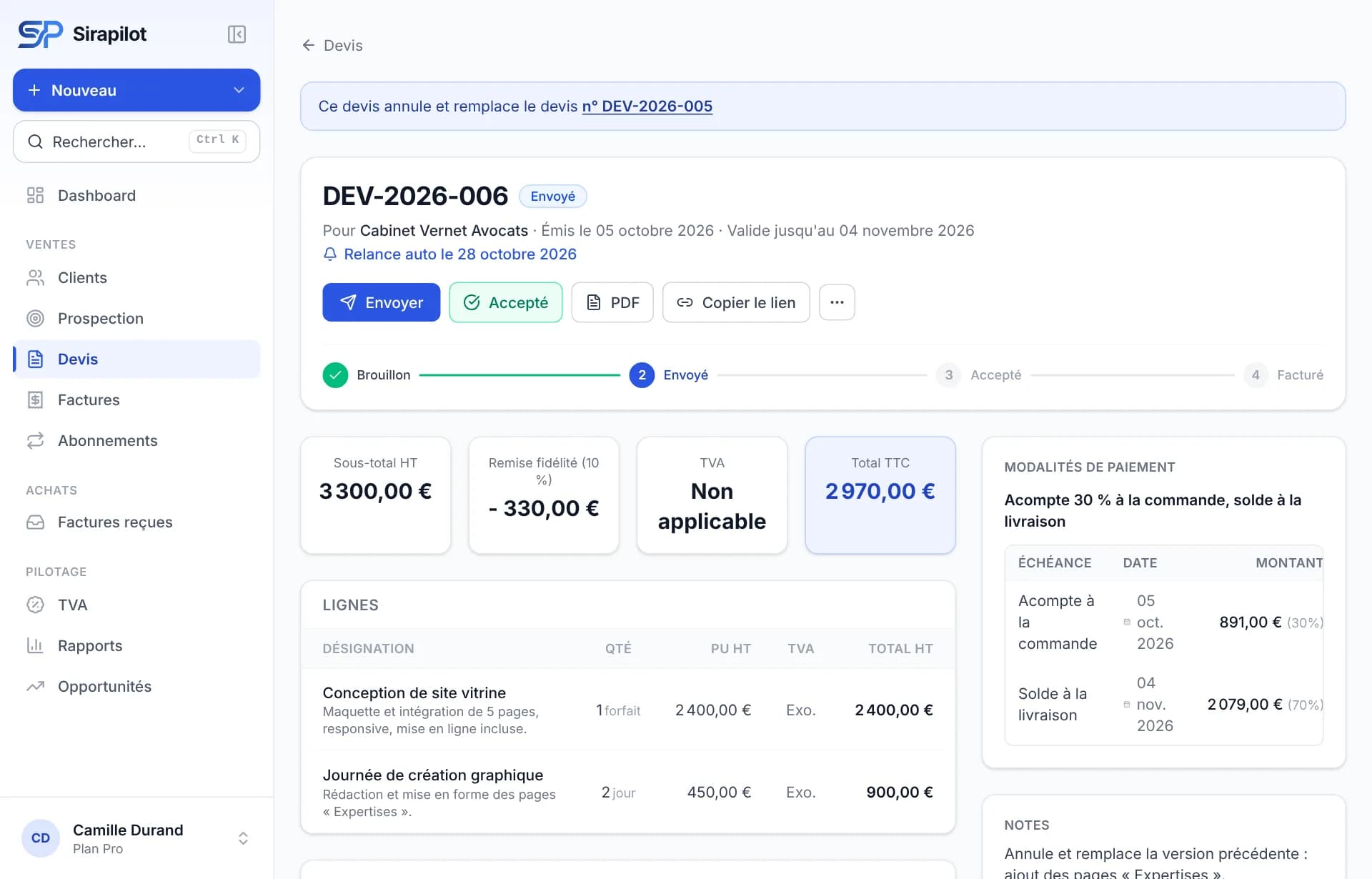Click the search magnifier icon

[x=35, y=141]
